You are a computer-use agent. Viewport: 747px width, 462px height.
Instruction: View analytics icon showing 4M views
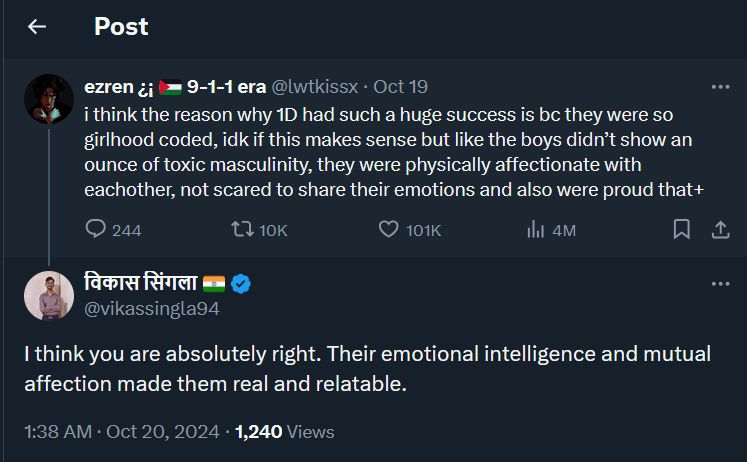tap(535, 229)
